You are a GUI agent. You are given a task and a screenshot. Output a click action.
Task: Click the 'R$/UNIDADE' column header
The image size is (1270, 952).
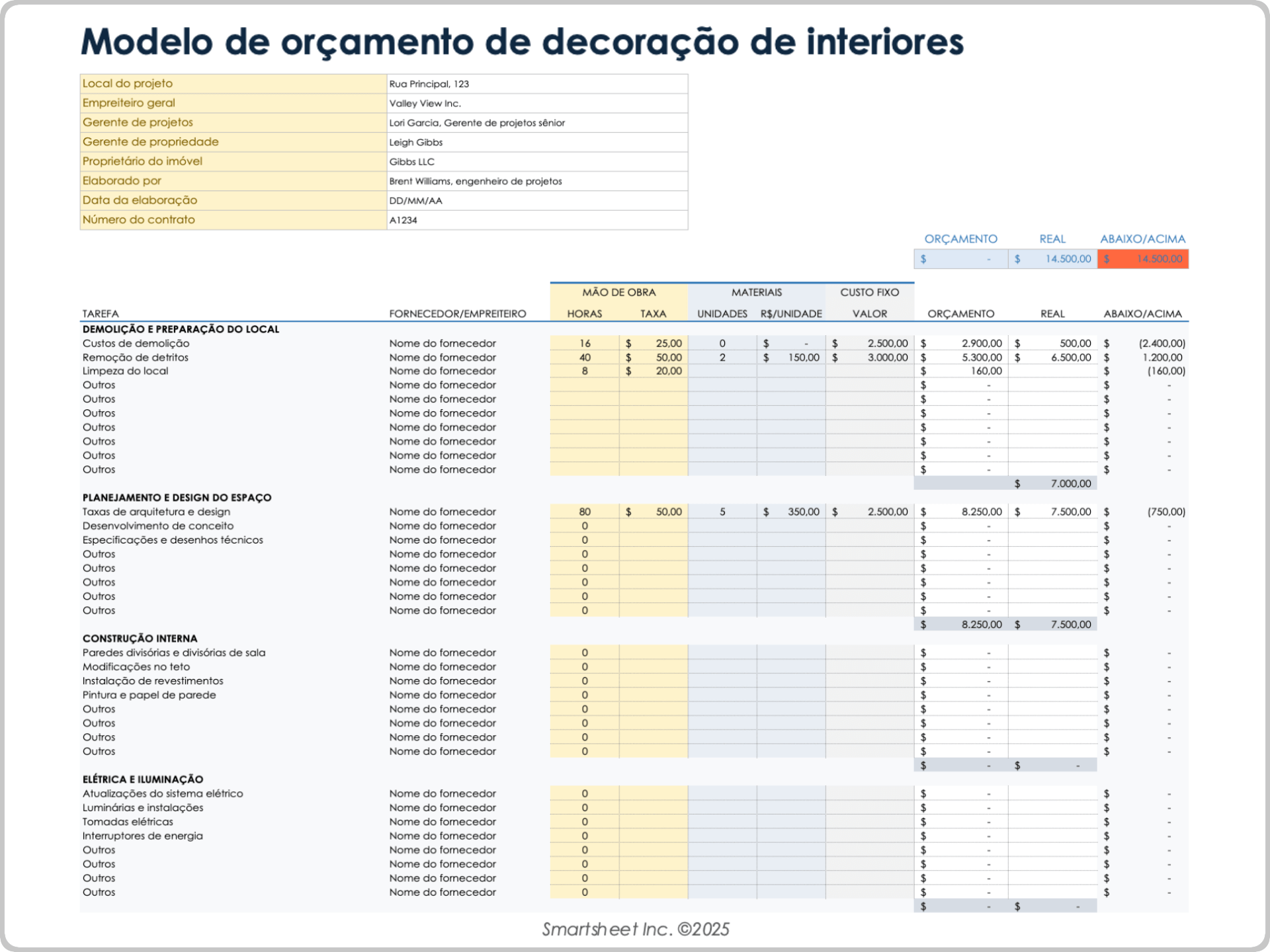(791, 314)
